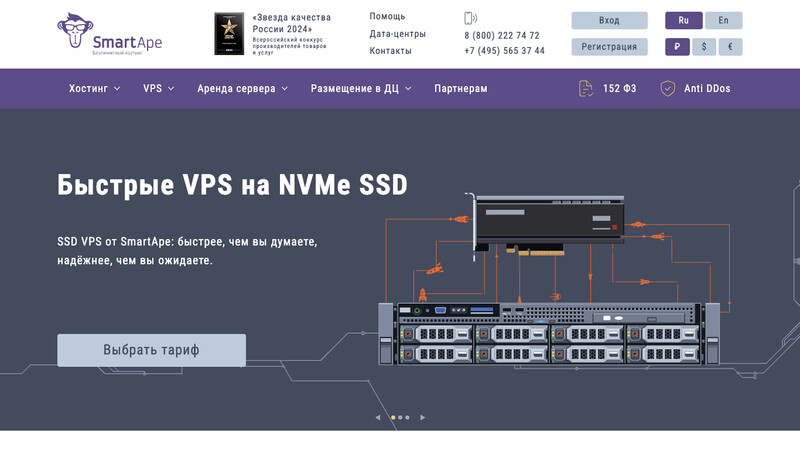Click the phone icon above the numbers
800x450 pixels.
pyautogui.click(x=471, y=18)
